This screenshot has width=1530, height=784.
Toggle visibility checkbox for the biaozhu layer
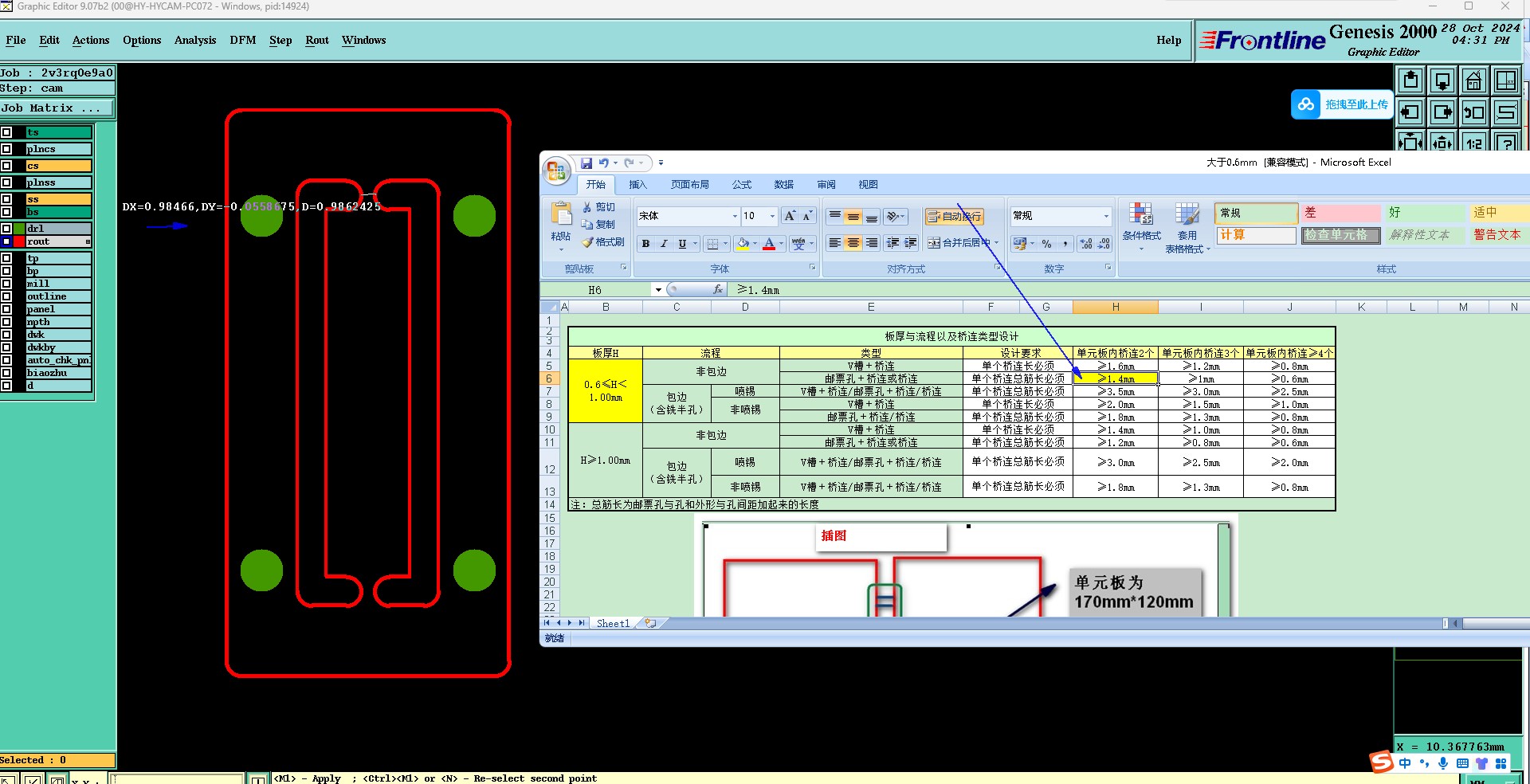[x=6, y=373]
